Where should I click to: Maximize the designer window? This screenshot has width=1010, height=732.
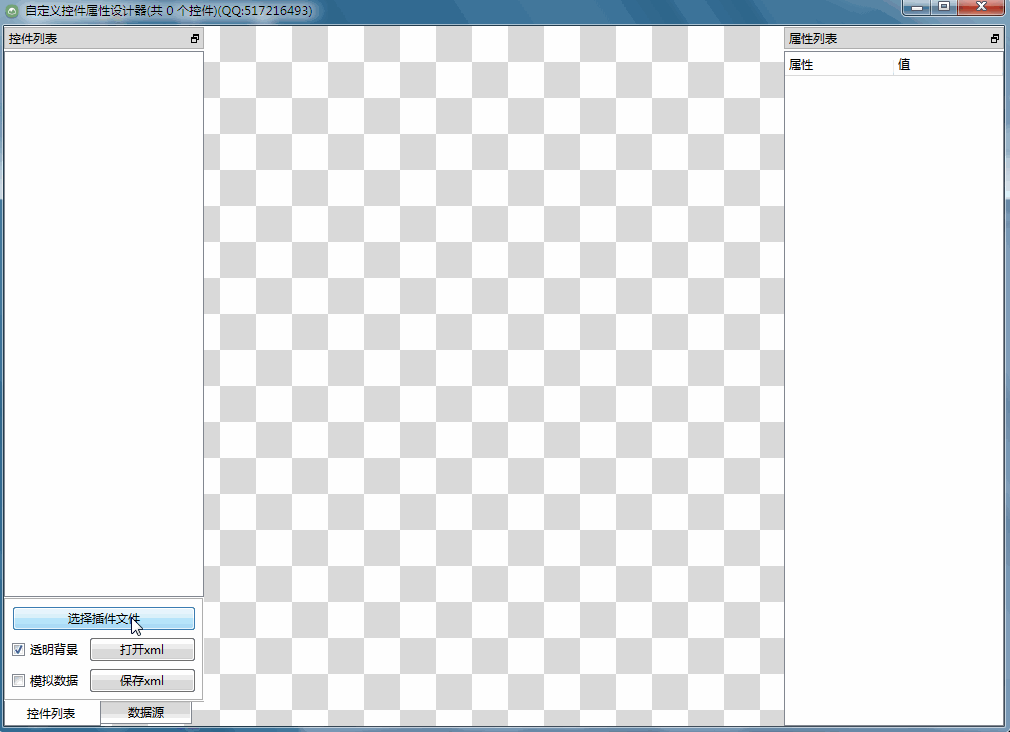point(943,8)
